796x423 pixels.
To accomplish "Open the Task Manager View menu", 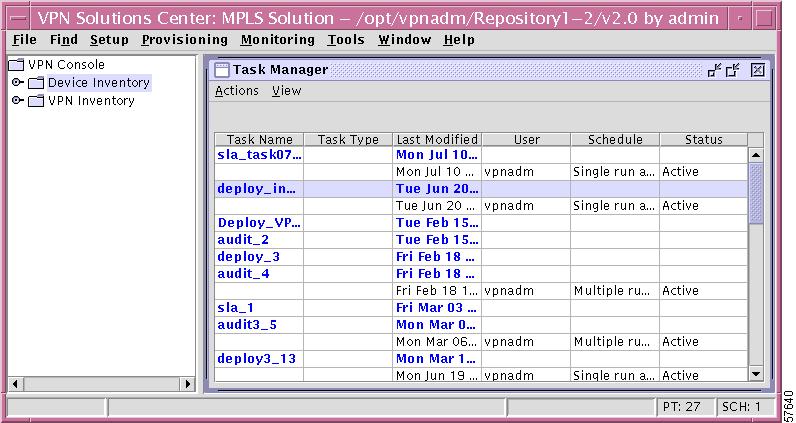I will 286,91.
